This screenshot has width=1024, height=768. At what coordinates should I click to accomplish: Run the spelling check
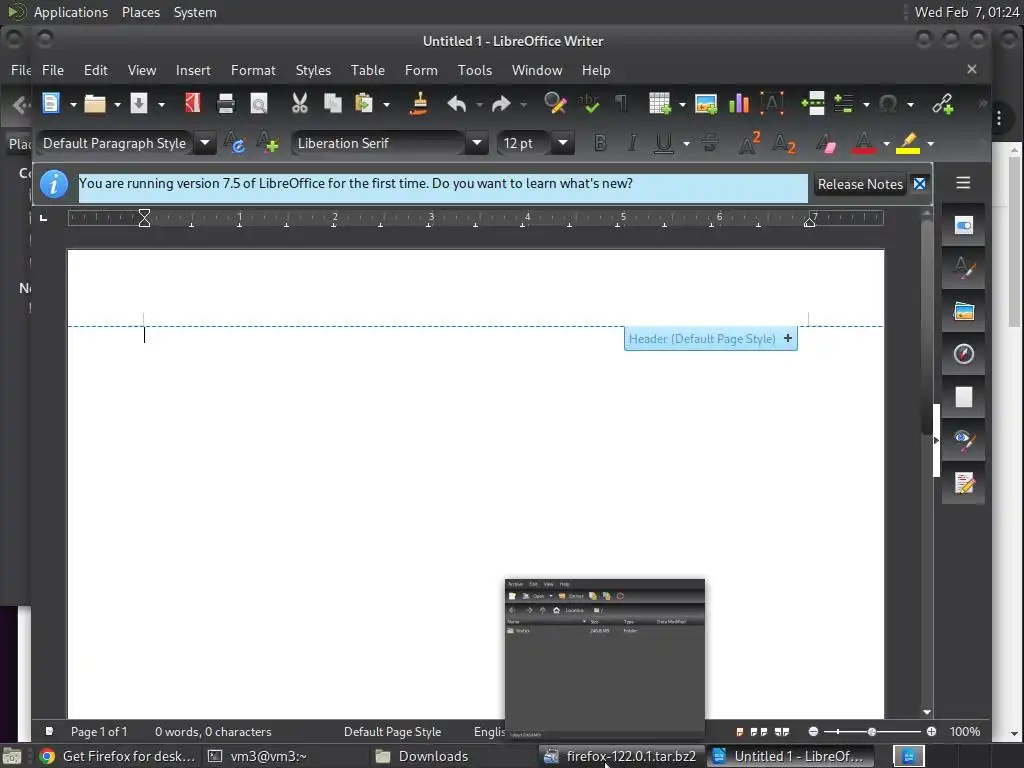pyautogui.click(x=588, y=103)
